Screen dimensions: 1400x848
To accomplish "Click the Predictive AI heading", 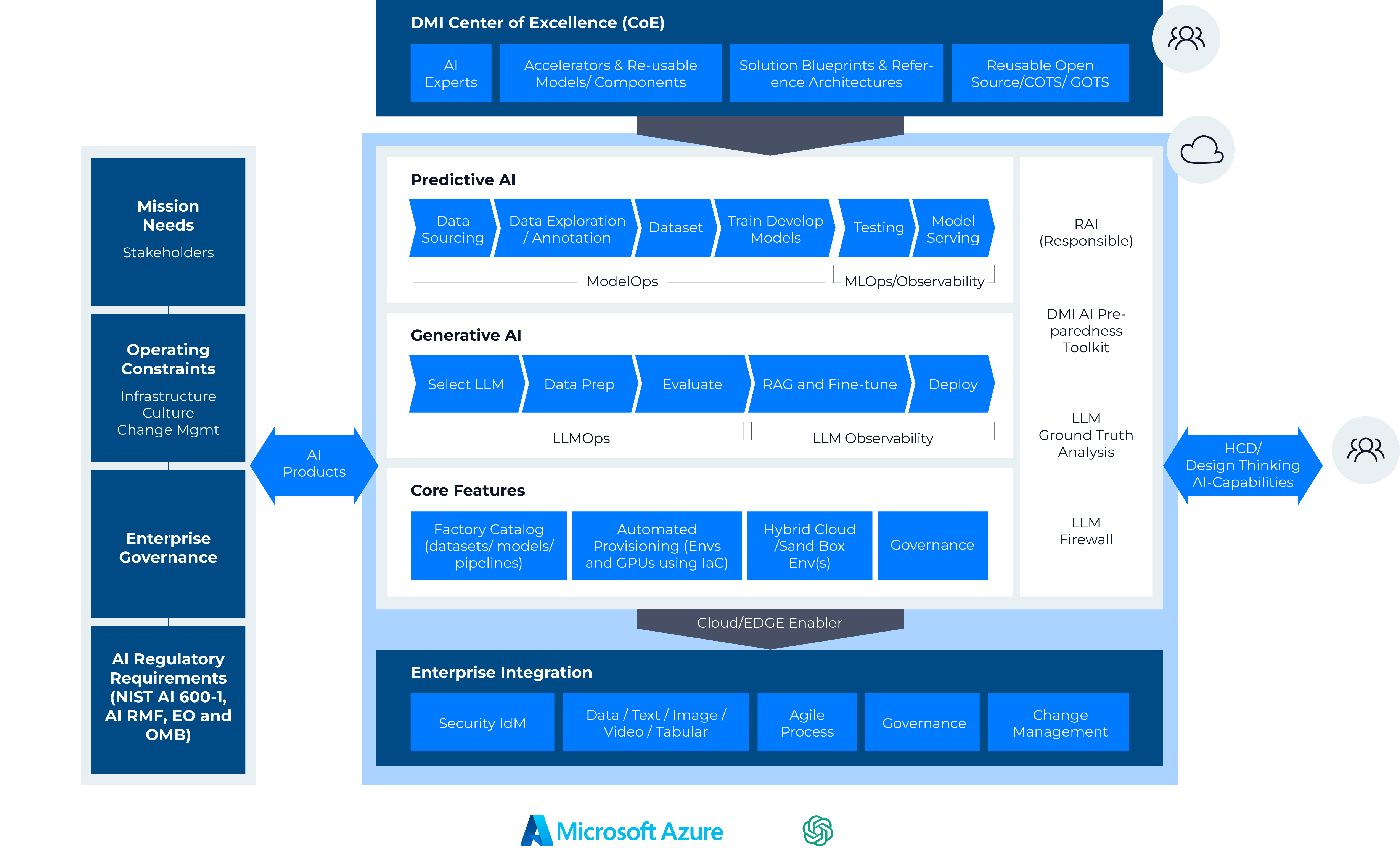I will point(463,180).
